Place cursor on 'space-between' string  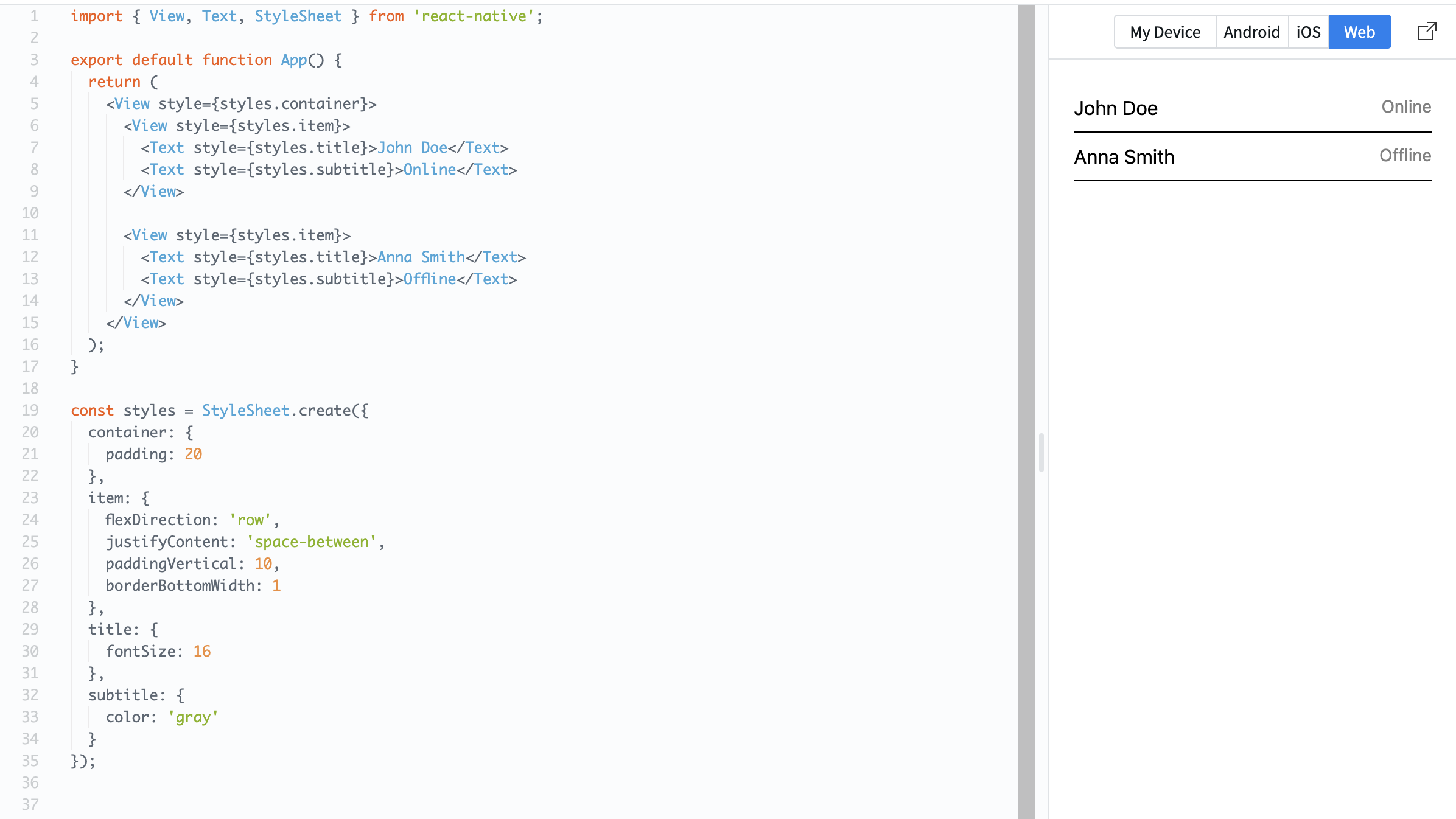311,542
